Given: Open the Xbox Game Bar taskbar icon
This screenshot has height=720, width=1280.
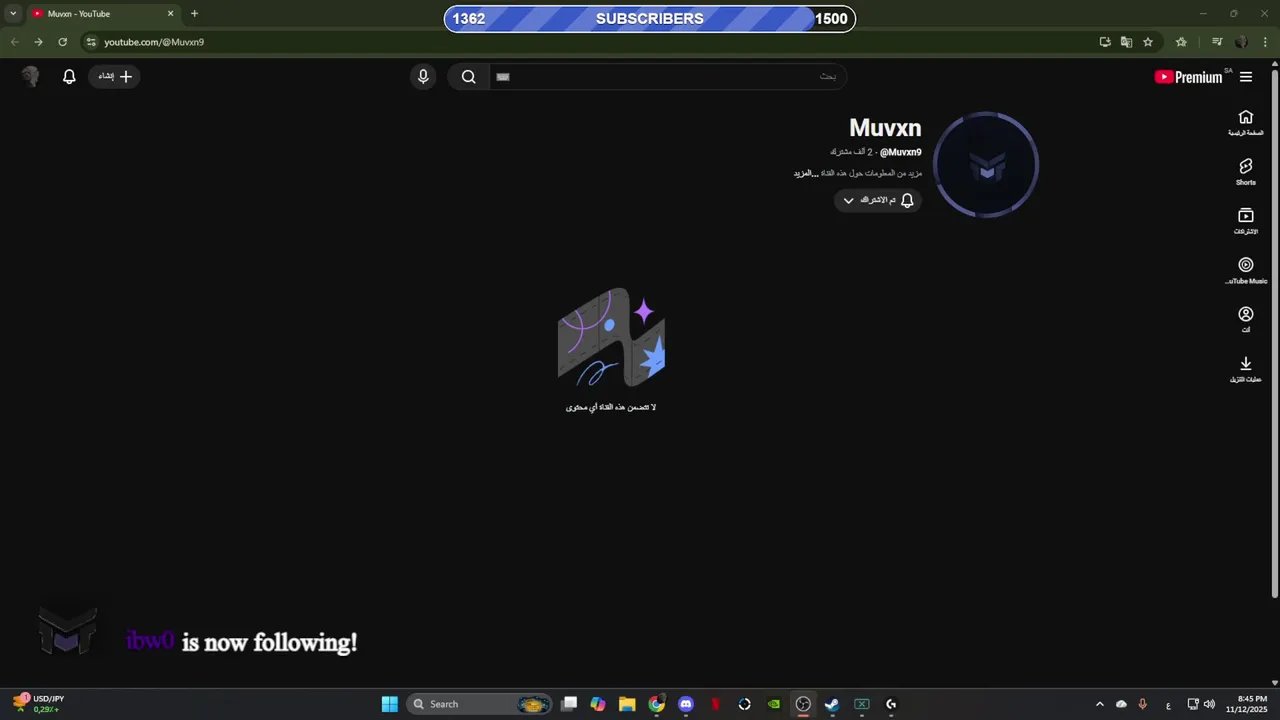Looking at the screenshot, I should [861, 704].
